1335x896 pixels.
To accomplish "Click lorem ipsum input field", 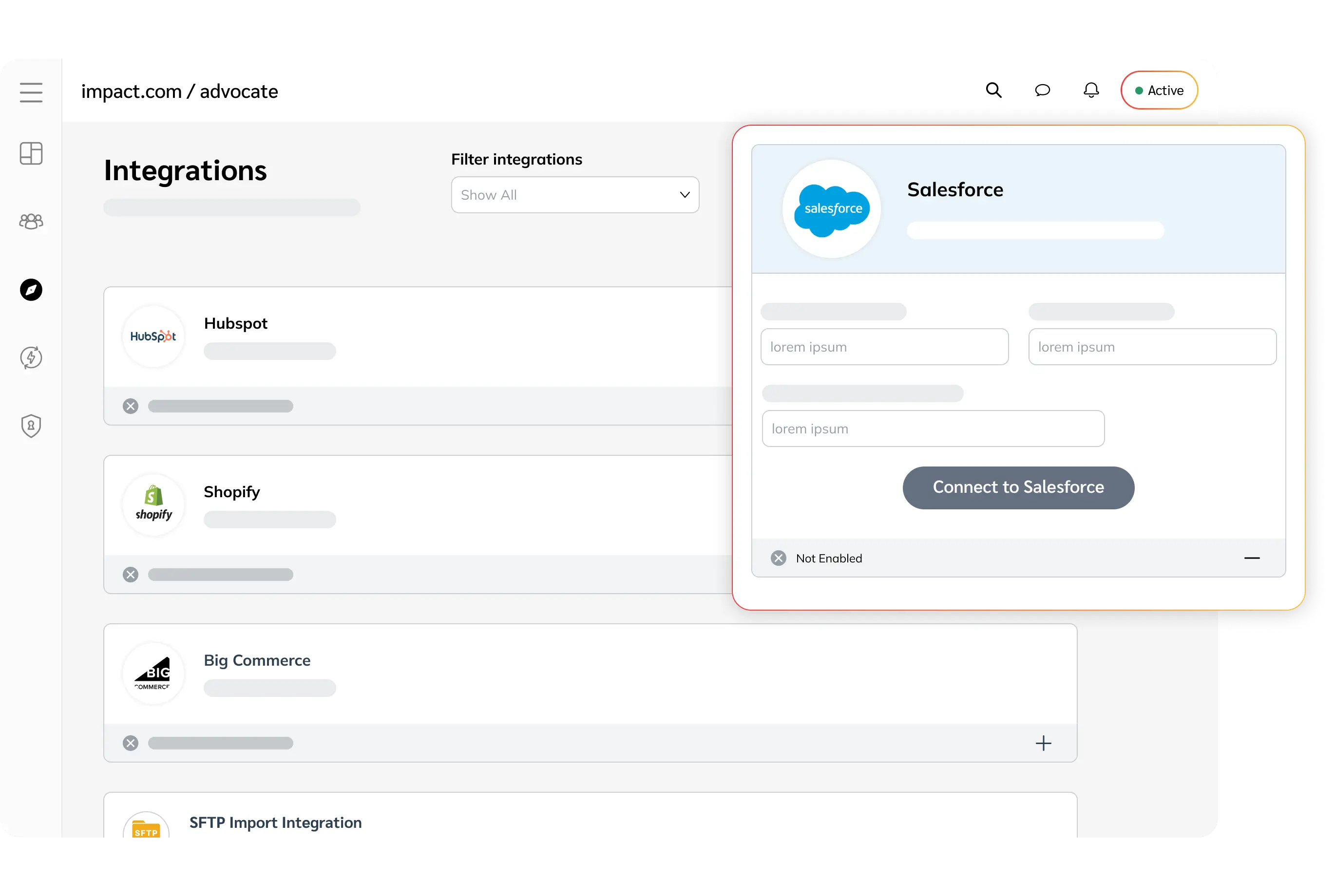I will point(884,346).
